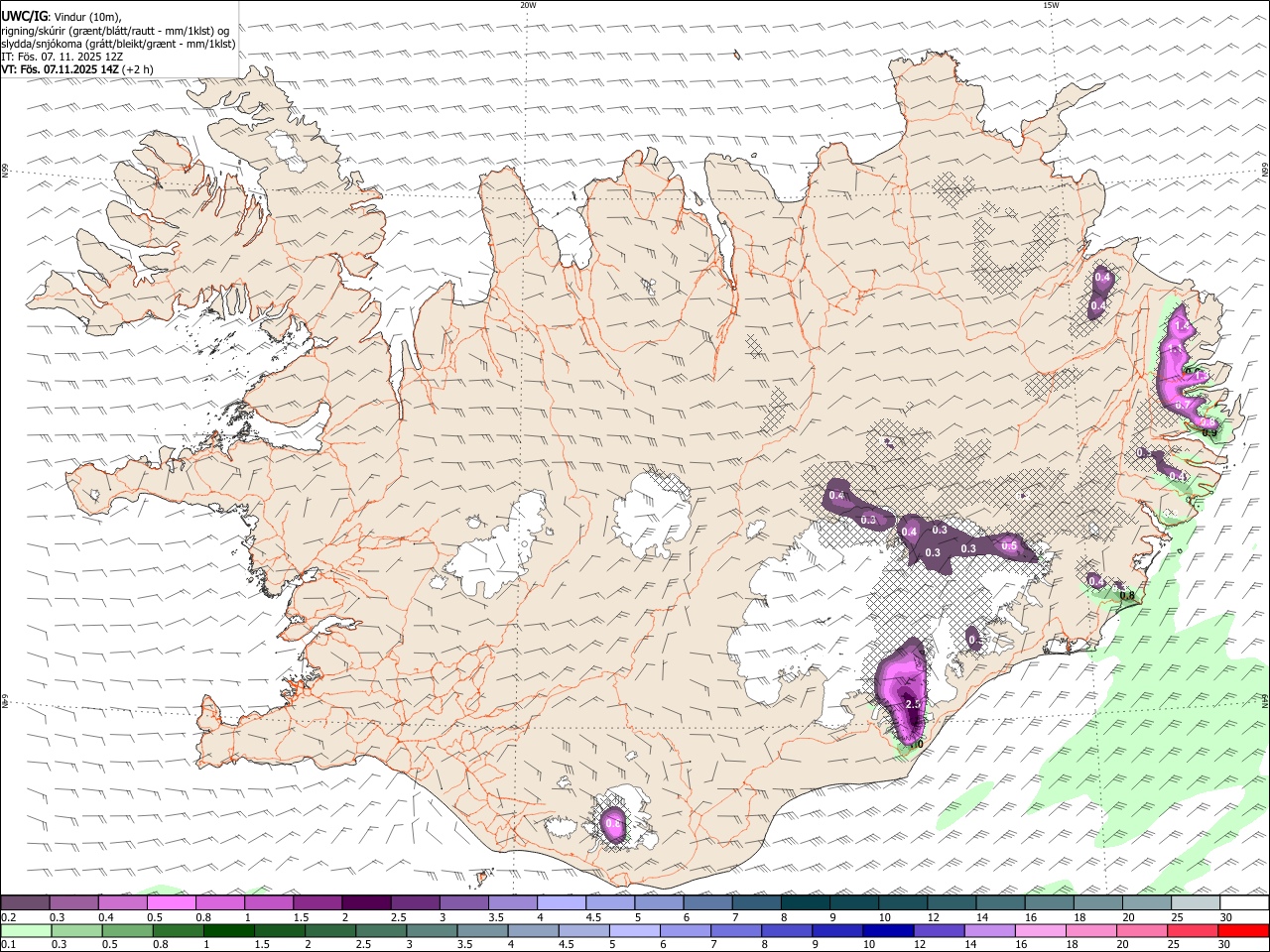Select the 'VT: Fös. 07.11.2025 14Z (+2 h)' line
The height and width of the screenshot is (952, 1270).
coord(76,70)
